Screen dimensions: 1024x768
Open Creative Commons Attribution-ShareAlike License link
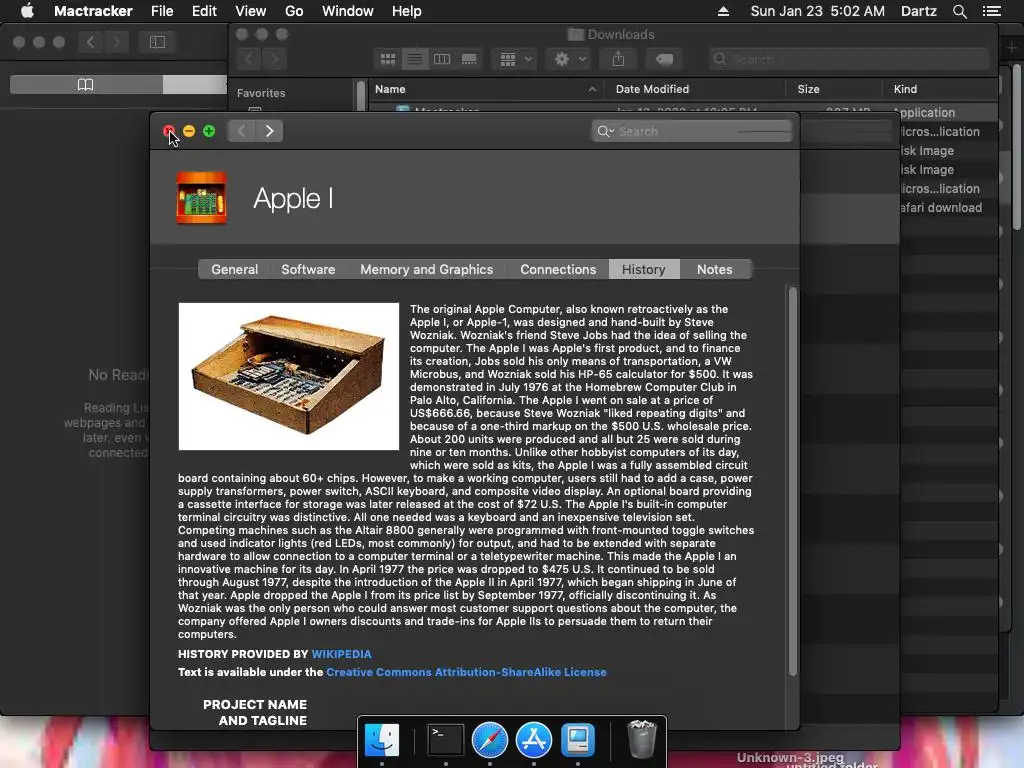(466, 672)
